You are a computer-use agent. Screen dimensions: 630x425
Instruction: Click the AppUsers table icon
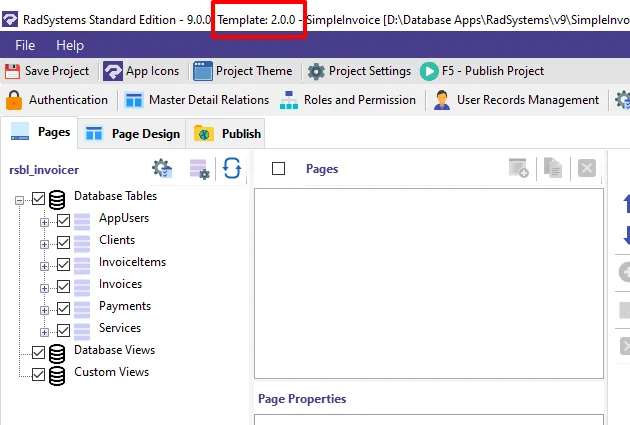82,222
